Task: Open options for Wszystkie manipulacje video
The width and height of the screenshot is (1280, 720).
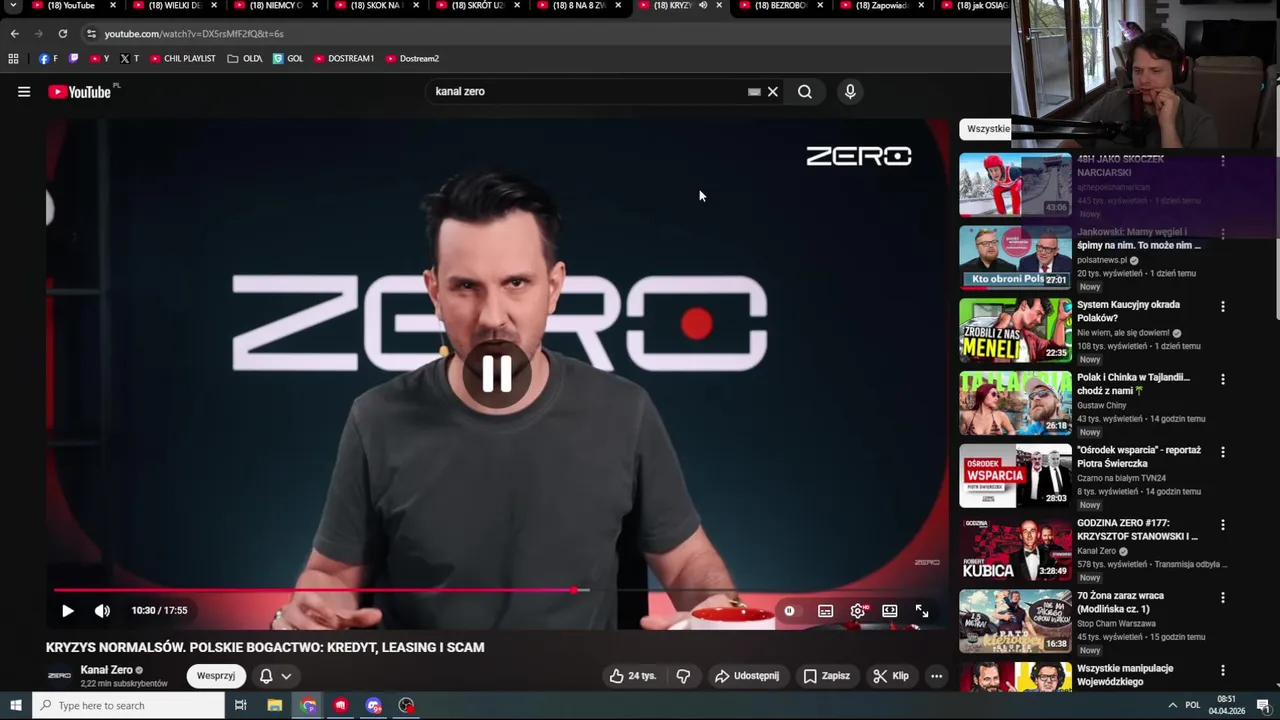Action: (1222, 671)
